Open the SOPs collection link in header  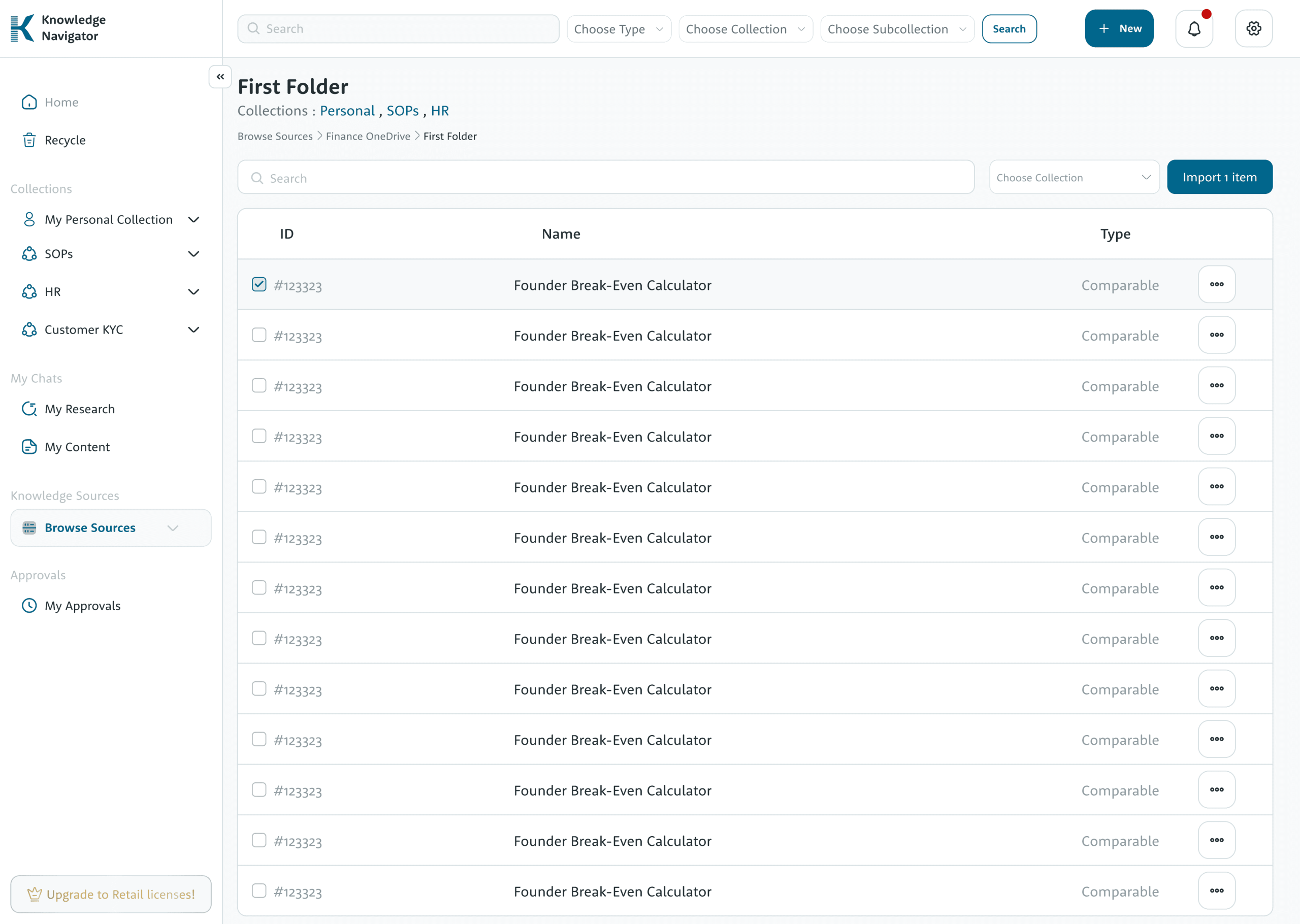pos(402,111)
